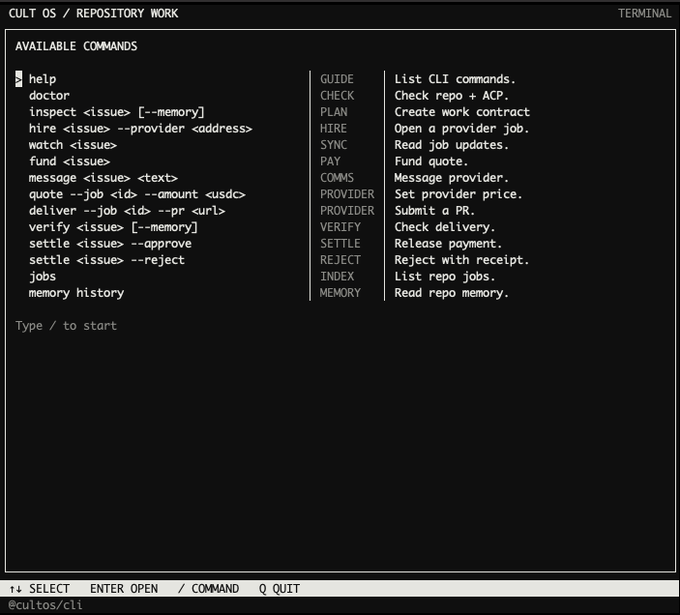Click the 'List repo jobs.' description
Image resolution: width=680 pixels, height=615 pixels.
pyautogui.click(x=445, y=277)
